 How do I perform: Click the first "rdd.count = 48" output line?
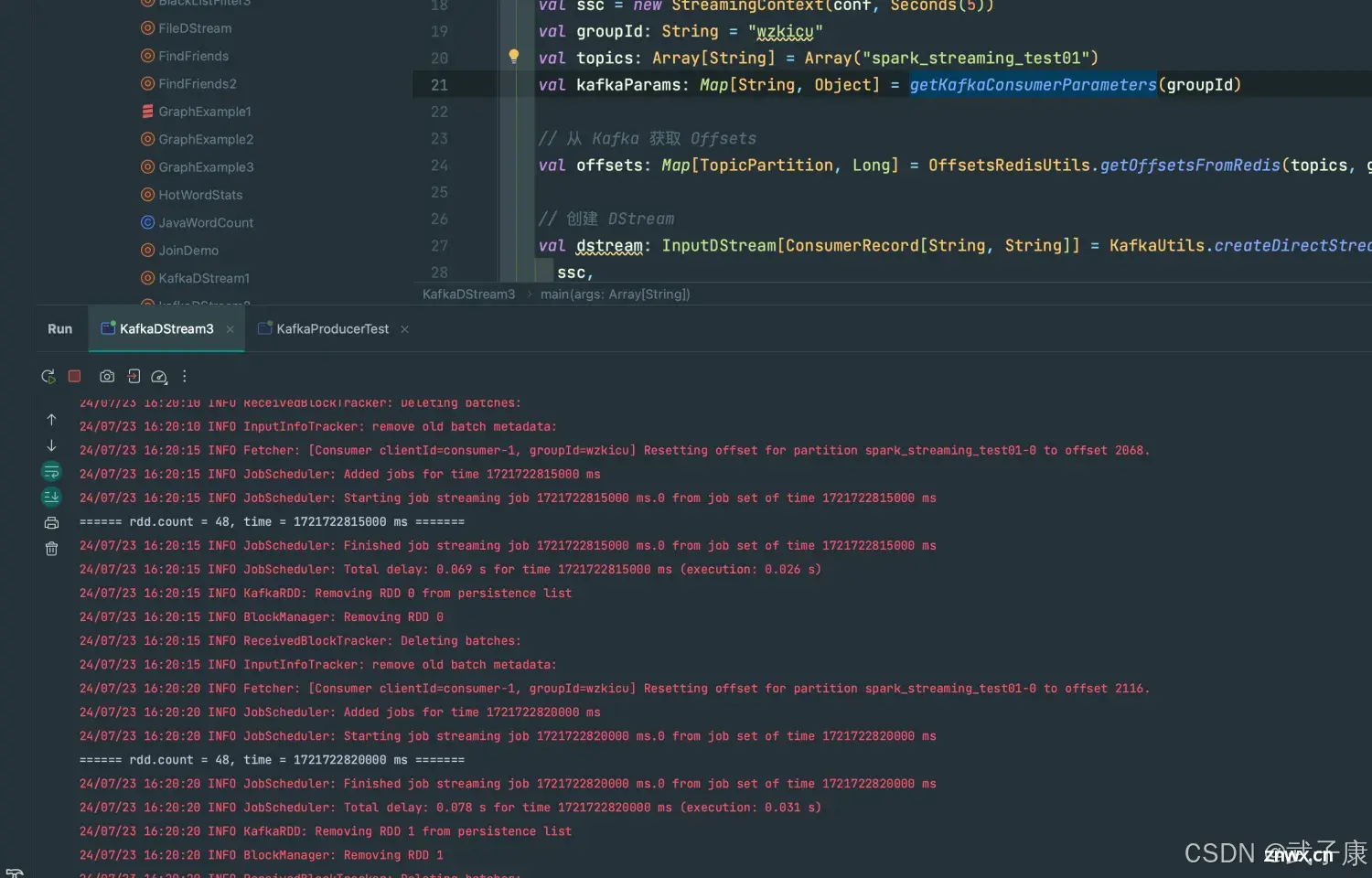click(272, 521)
